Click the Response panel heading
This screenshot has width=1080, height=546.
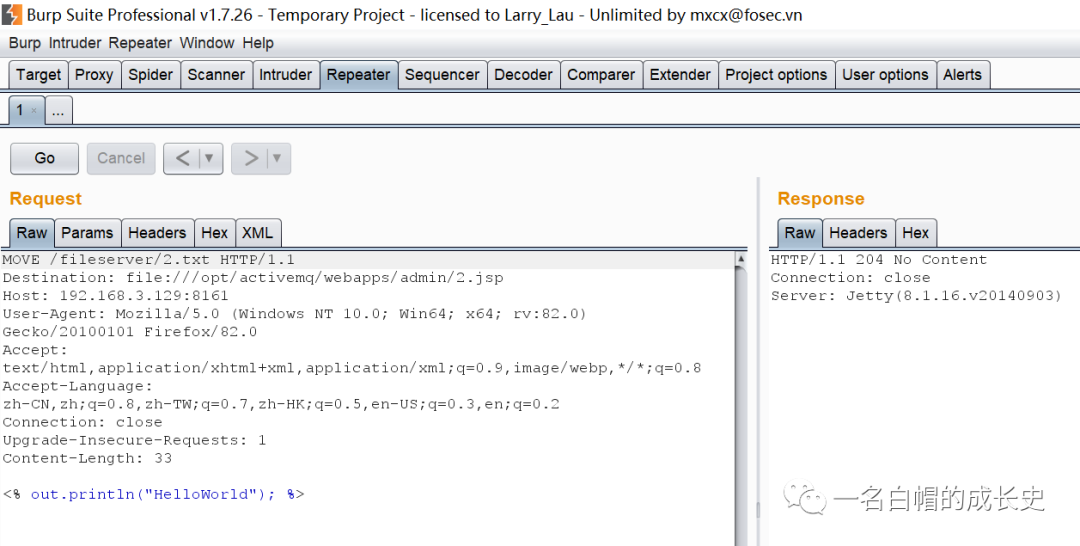[821, 199]
